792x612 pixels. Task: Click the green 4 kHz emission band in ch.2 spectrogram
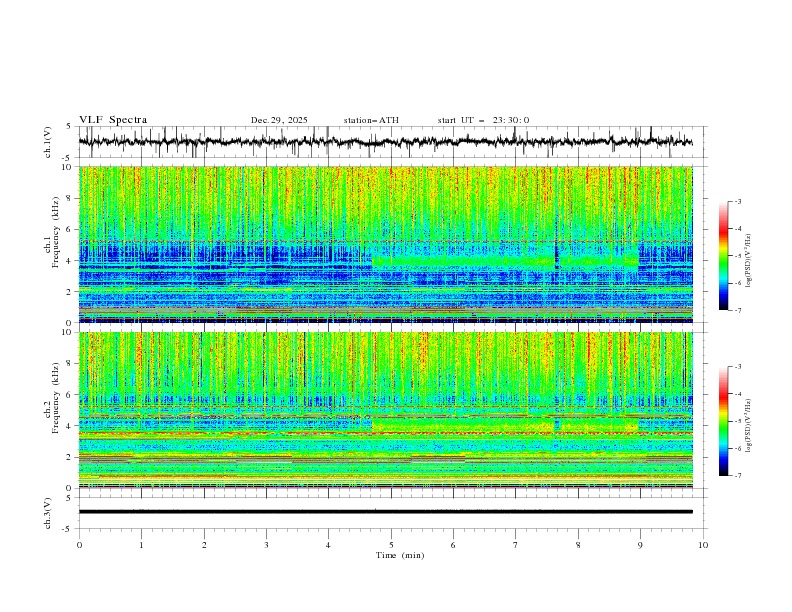505,425
